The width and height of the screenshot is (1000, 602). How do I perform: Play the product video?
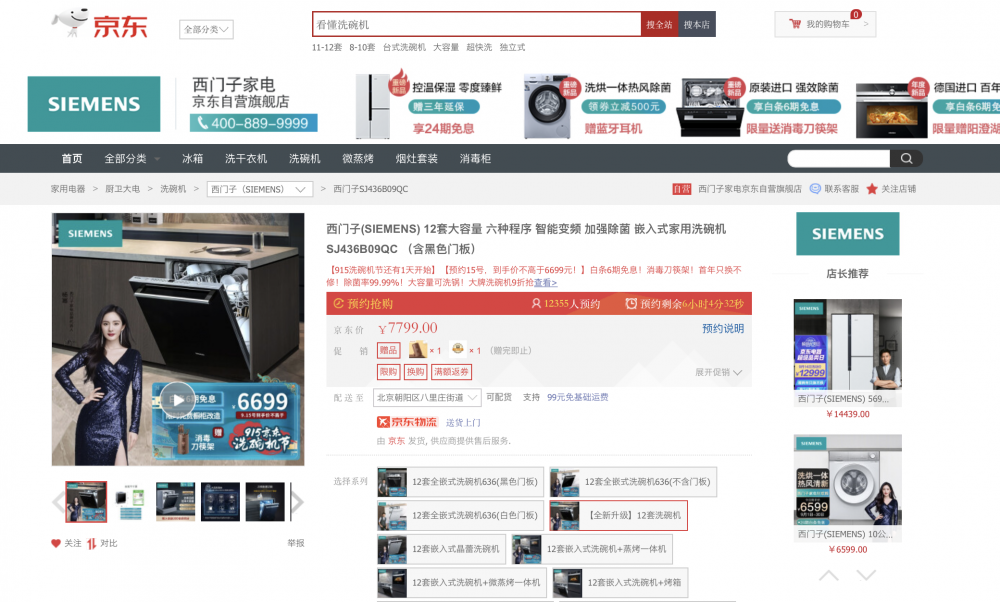(177, 400)
